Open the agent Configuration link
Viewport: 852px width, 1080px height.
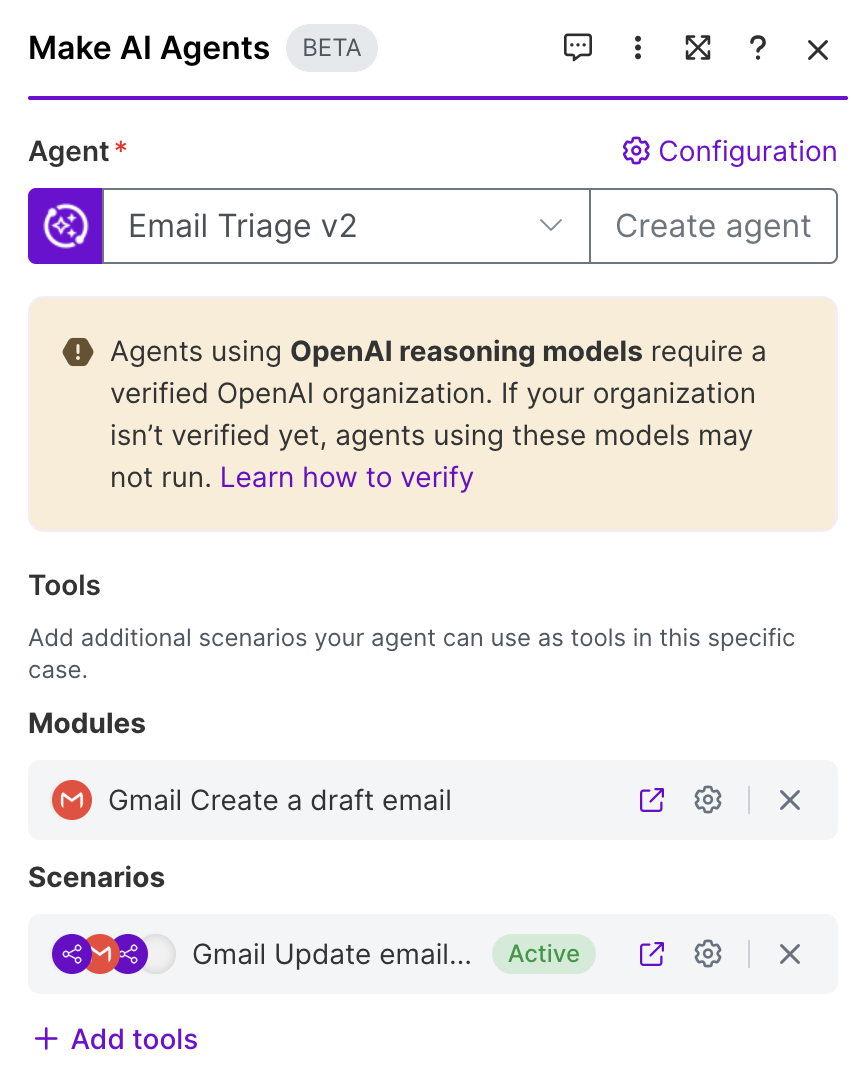(729, 151)
